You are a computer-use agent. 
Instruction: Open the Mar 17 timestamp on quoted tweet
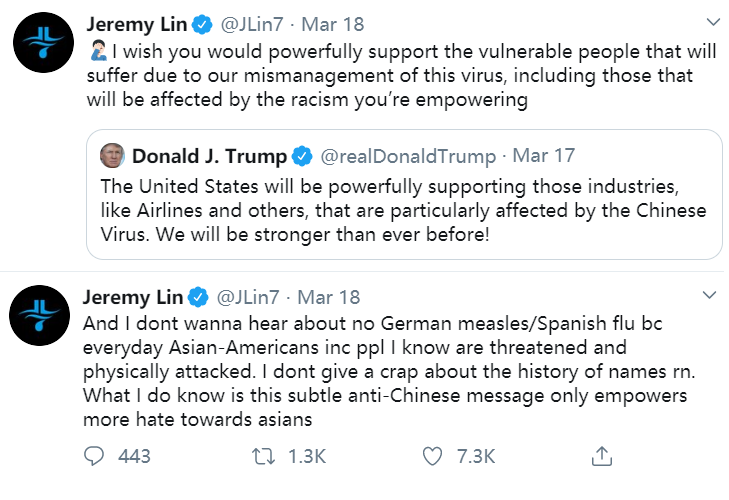[x=546, y=157]
